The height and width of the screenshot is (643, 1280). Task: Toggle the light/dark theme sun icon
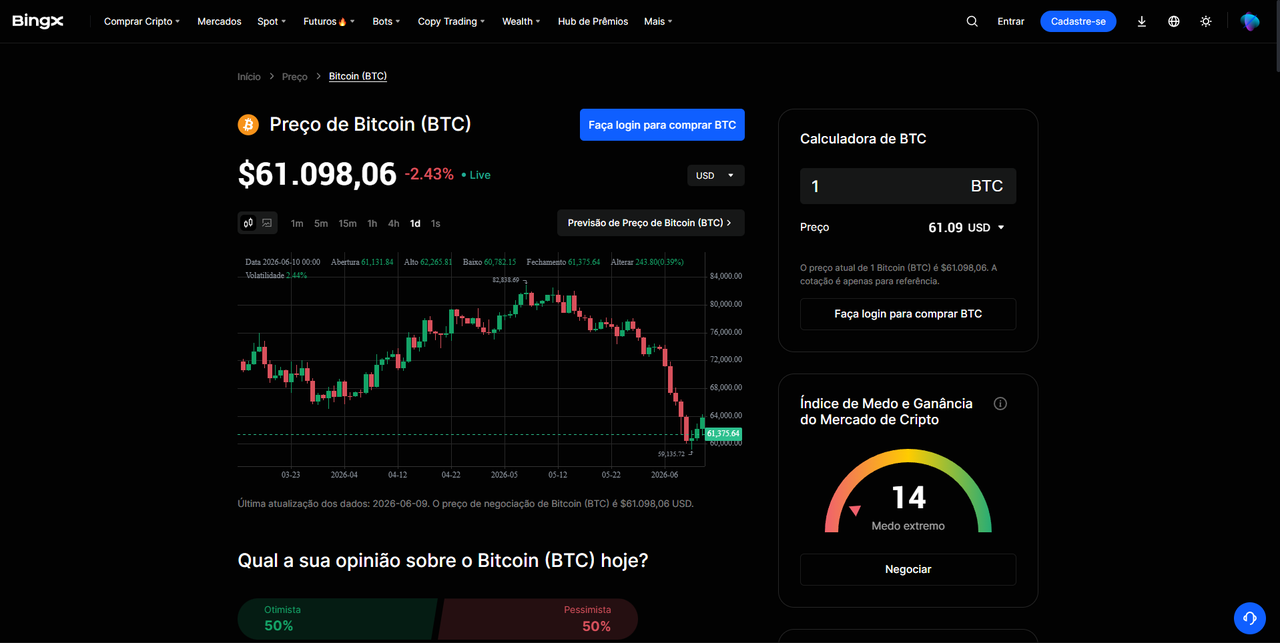pyautogui.click(x=1206, y=21)
